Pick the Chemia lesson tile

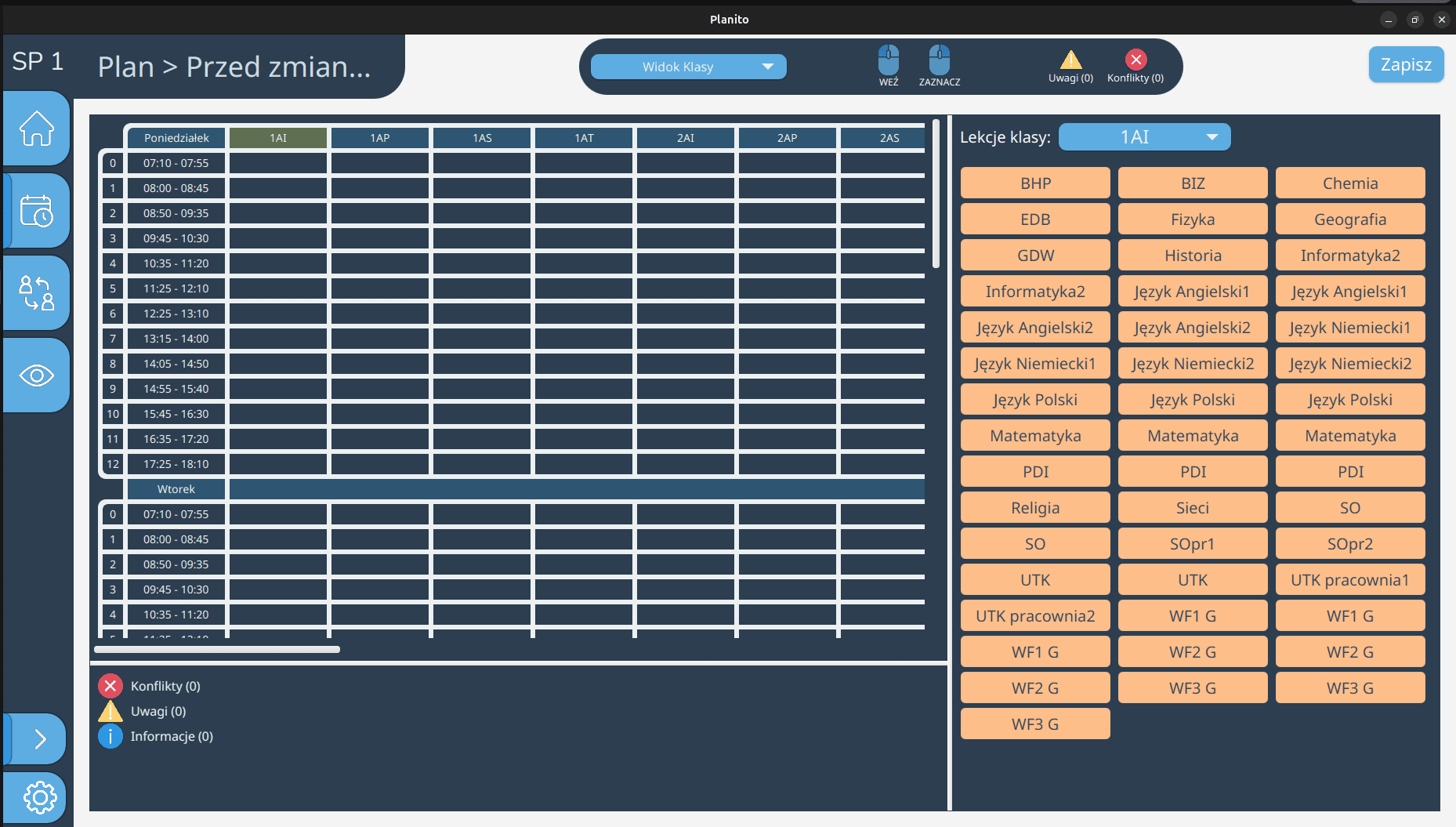coord(1350,183)
